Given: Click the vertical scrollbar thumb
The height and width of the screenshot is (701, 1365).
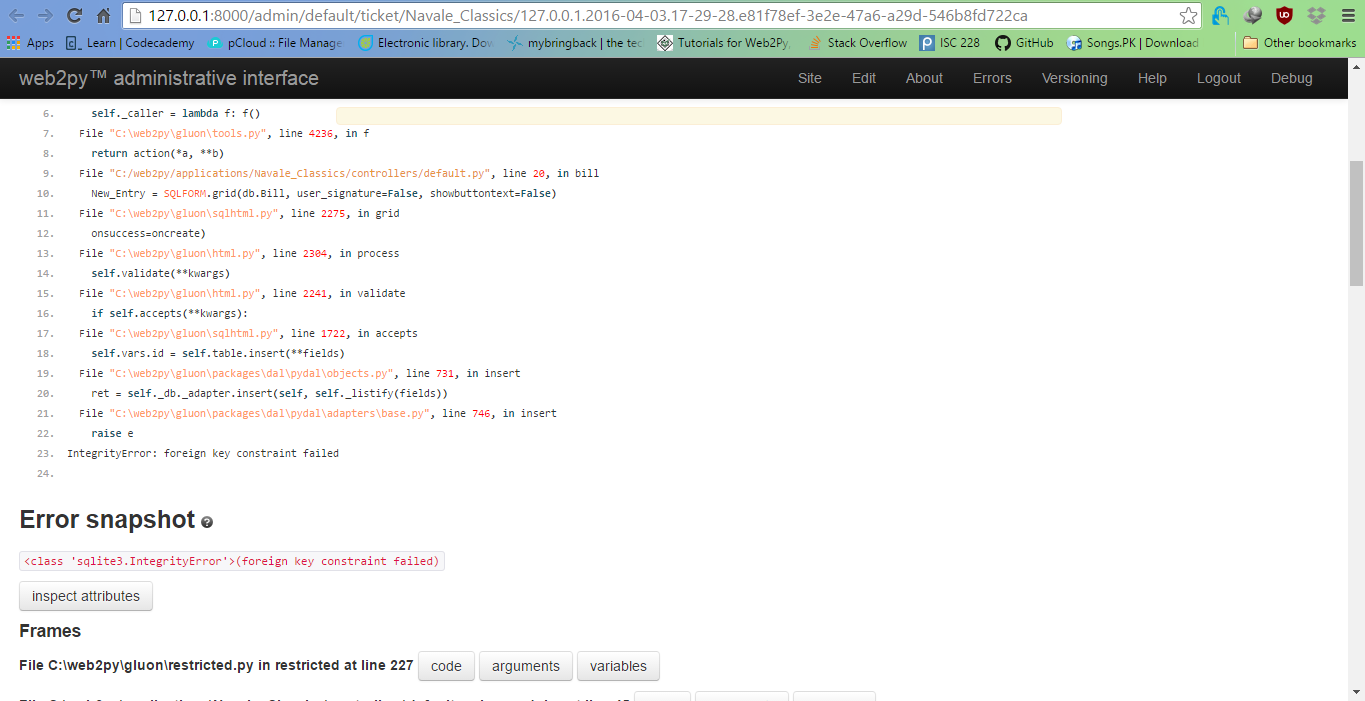Looking at the screenshot, I should (1356, 223).
